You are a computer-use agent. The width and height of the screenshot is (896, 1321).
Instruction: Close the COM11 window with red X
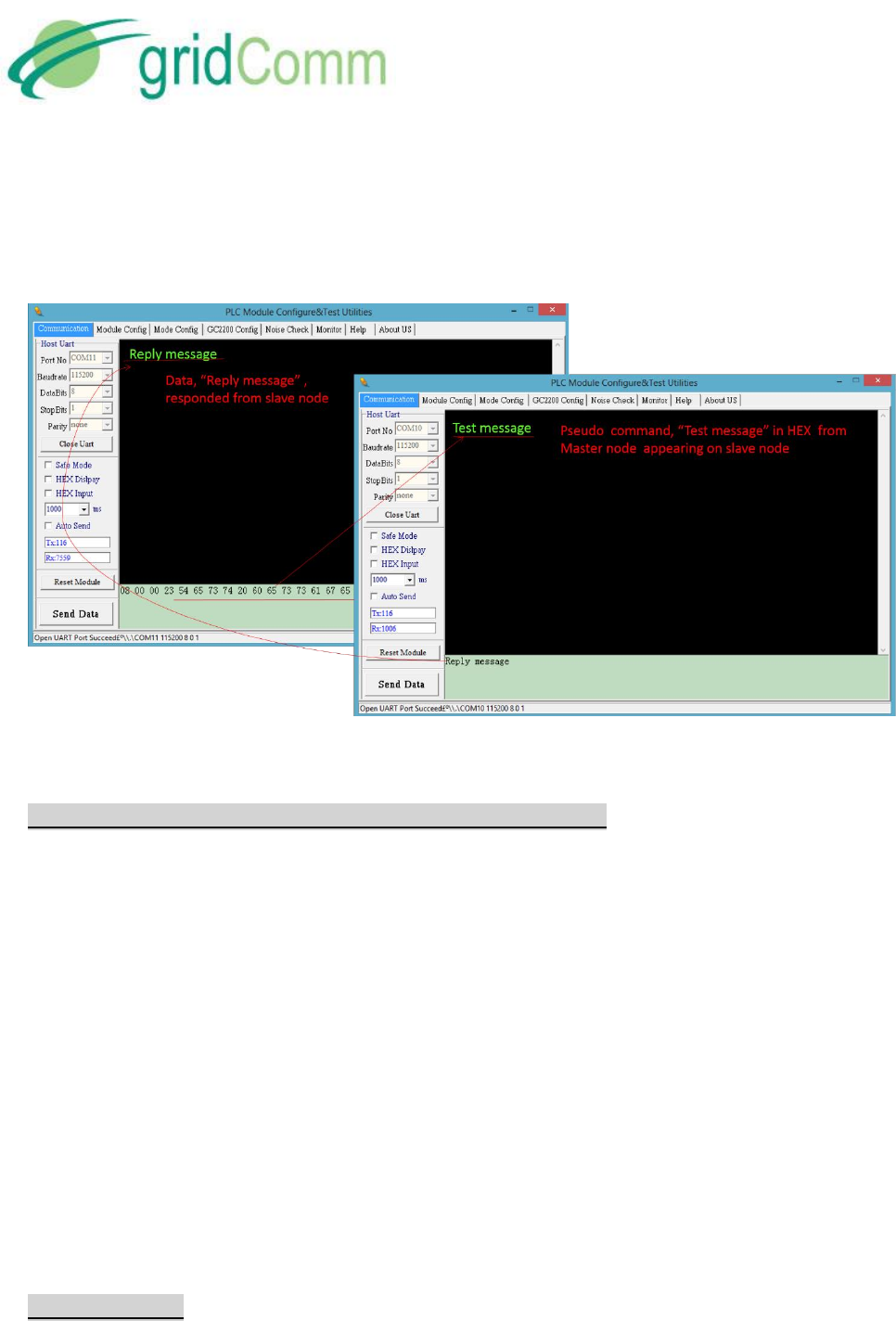click(x=552, y=310)
